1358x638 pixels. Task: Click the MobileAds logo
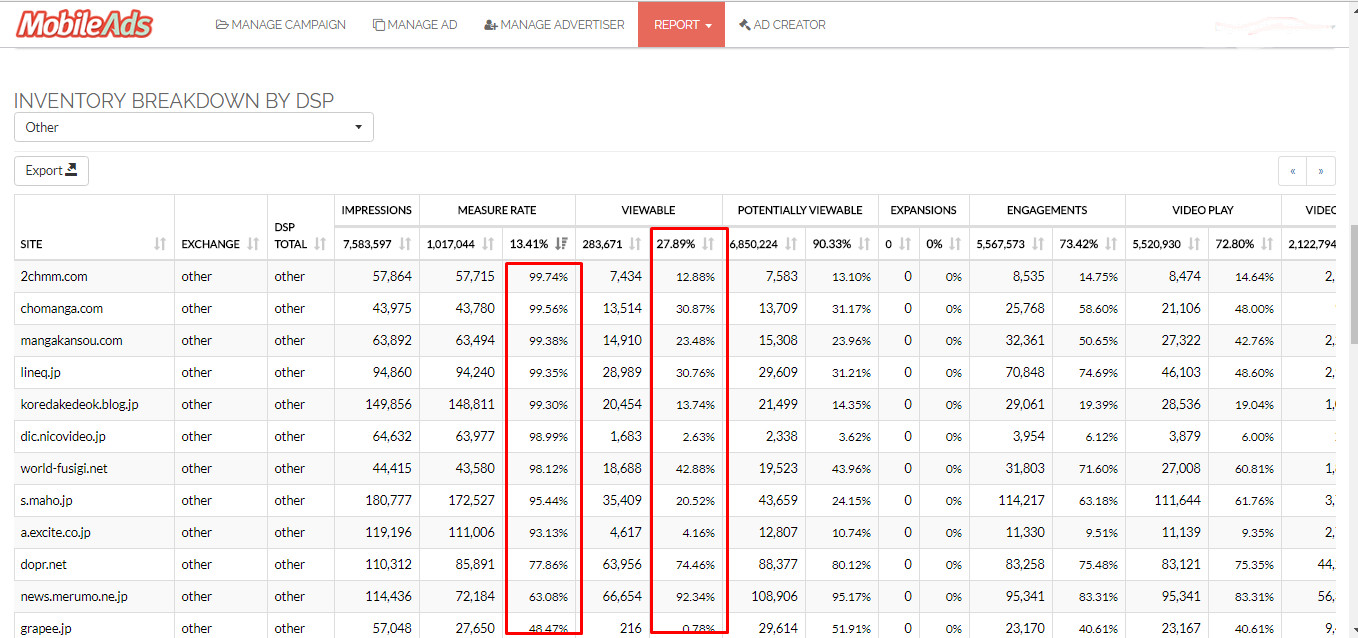[84, 24]
